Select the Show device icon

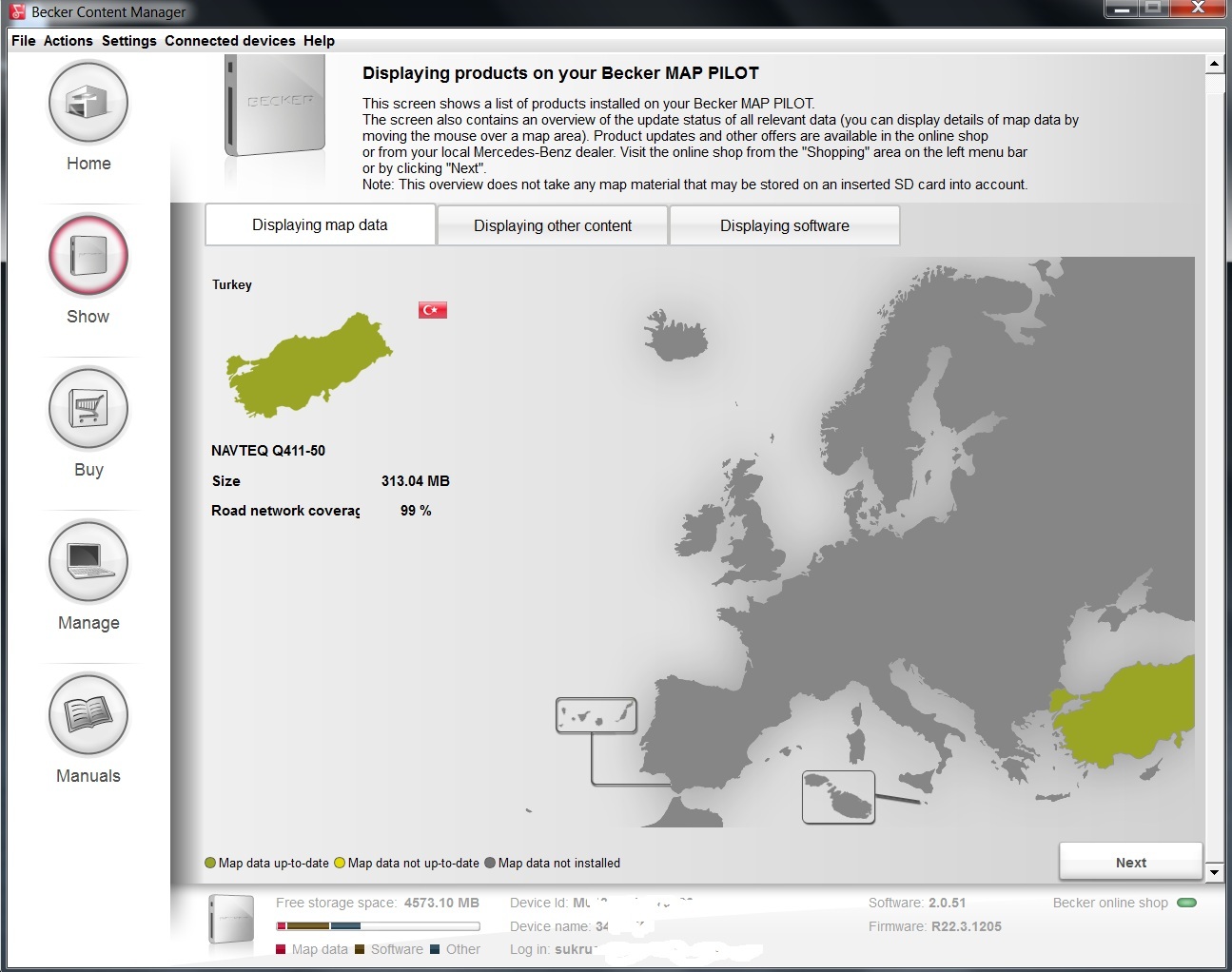pyautogui.click(x=88, y=255)
